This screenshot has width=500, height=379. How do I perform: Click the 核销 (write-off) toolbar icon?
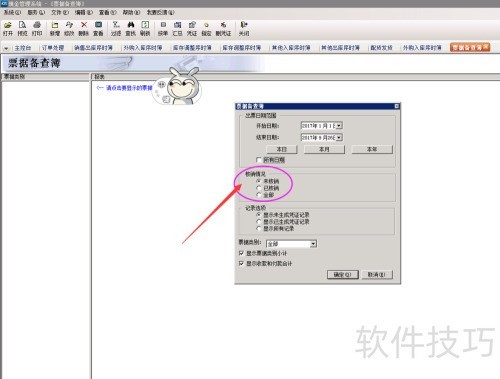163,25
